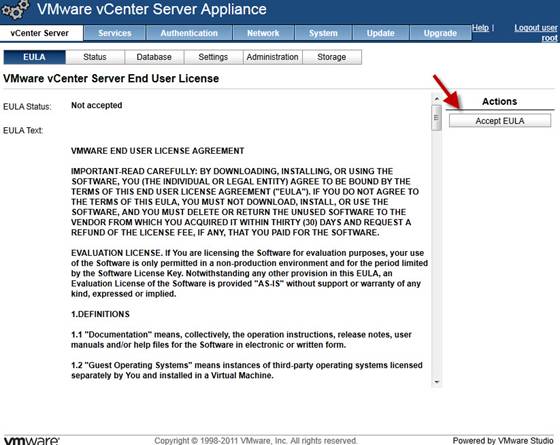This screenshot has width=560, height=445.
Task: Open the Services tab
Action: 115,33
